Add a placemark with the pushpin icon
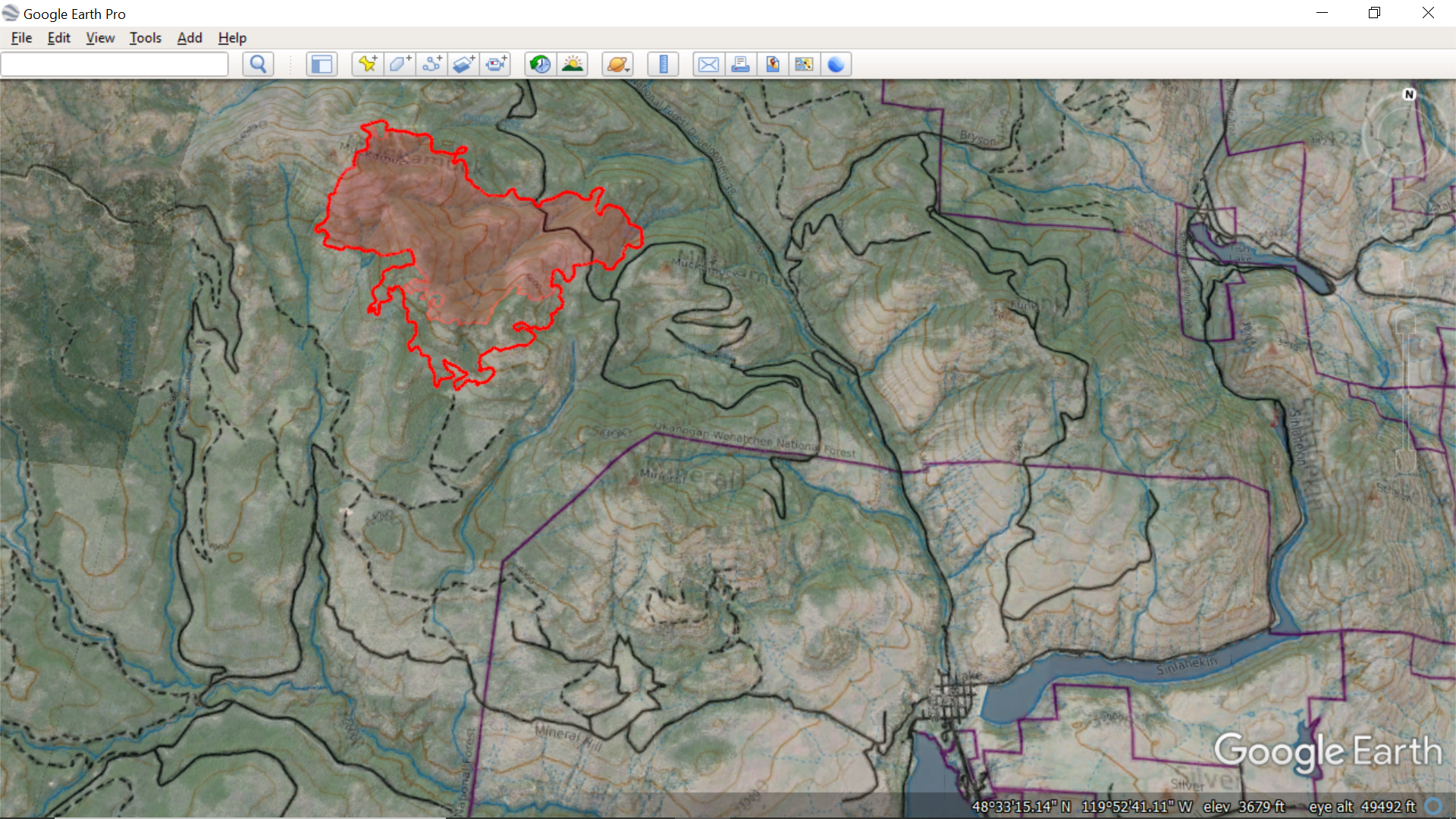This screenshot has height=819, width=1456. click(x=368, y=64)
